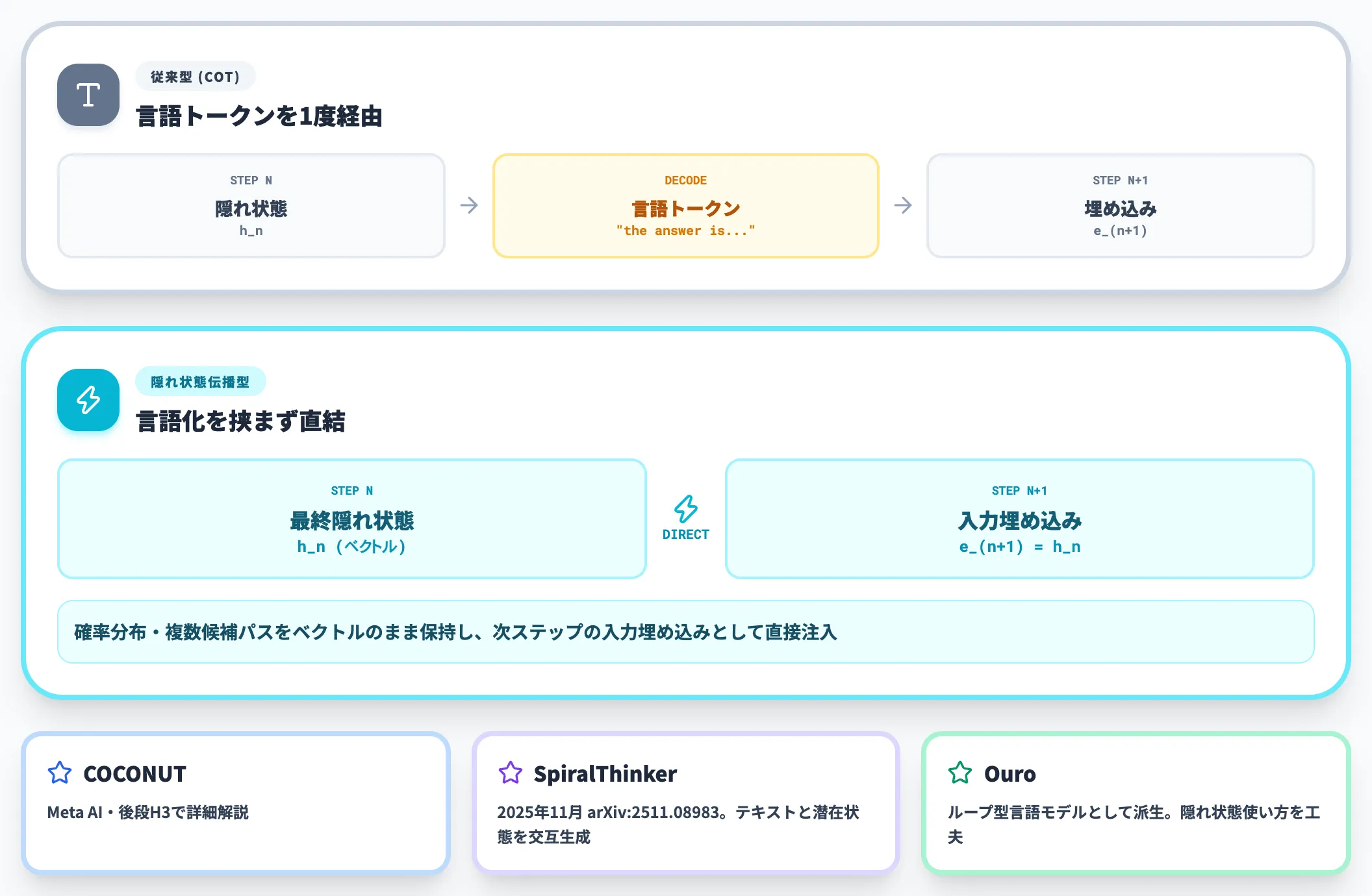Click the quoted text "the answer is..."
This screenshot has width=1372, height=896.
pos(686,230)
